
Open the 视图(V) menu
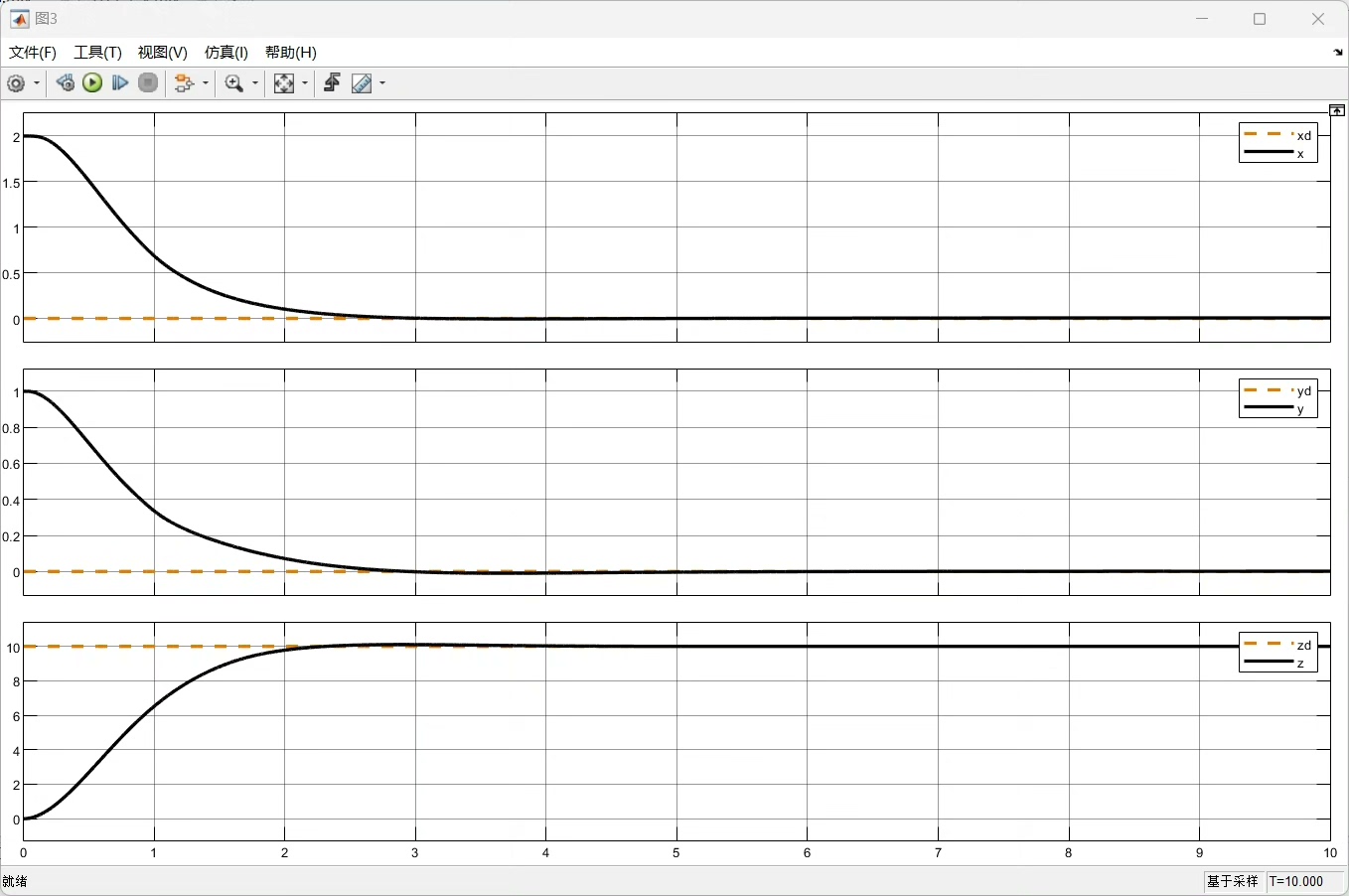pos(163,53)
